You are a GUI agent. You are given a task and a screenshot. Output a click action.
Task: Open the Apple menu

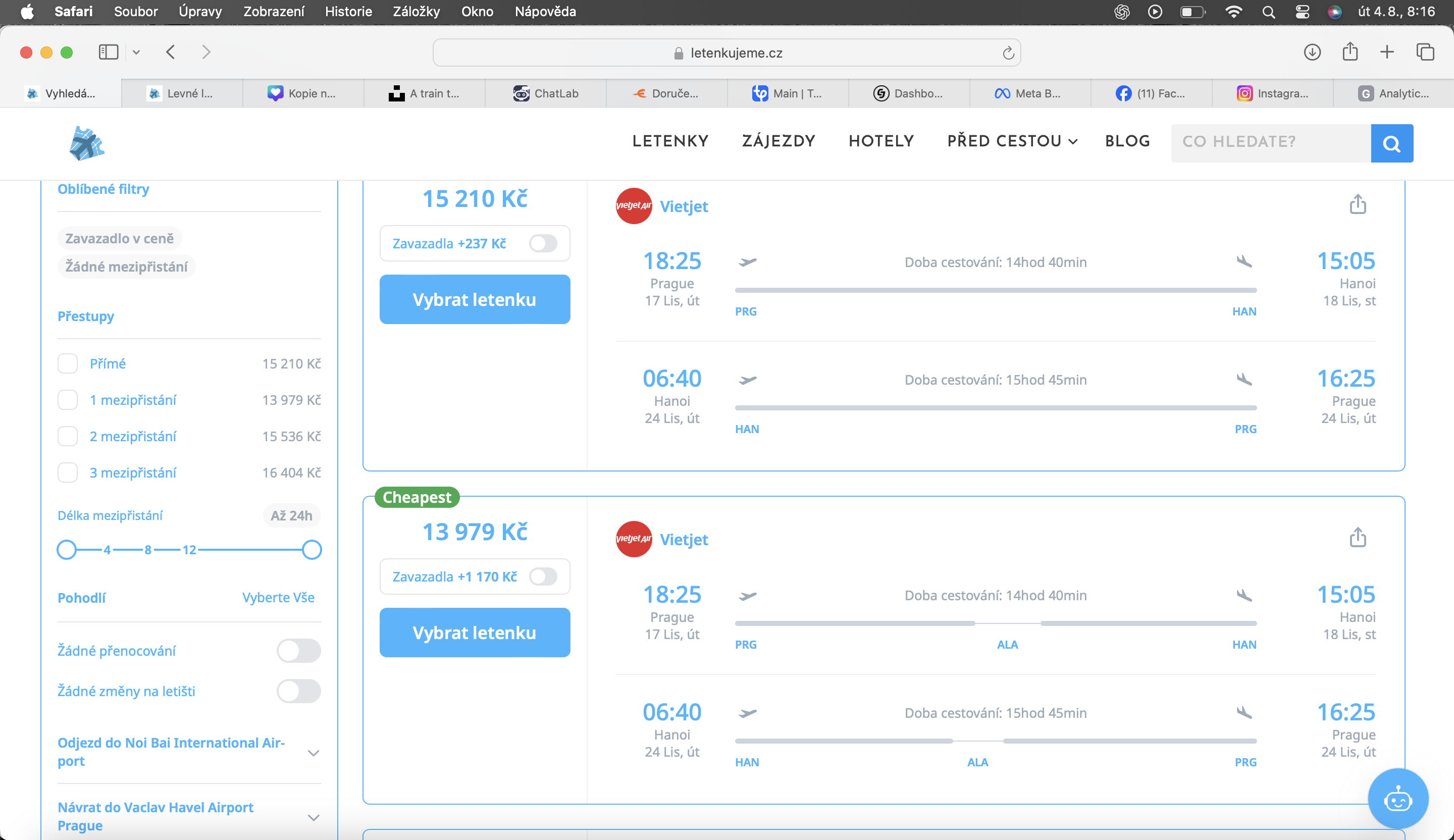[x=27, y=12]
